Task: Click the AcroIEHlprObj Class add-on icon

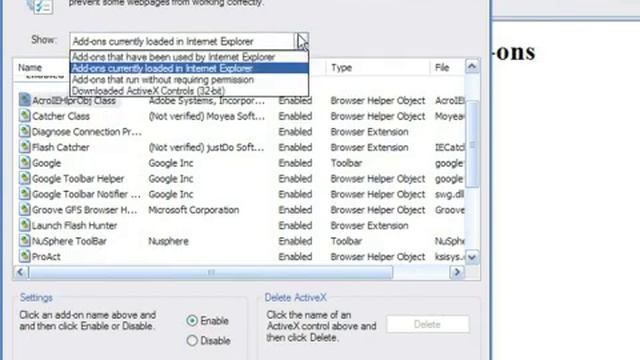Action: coord(24,100)
